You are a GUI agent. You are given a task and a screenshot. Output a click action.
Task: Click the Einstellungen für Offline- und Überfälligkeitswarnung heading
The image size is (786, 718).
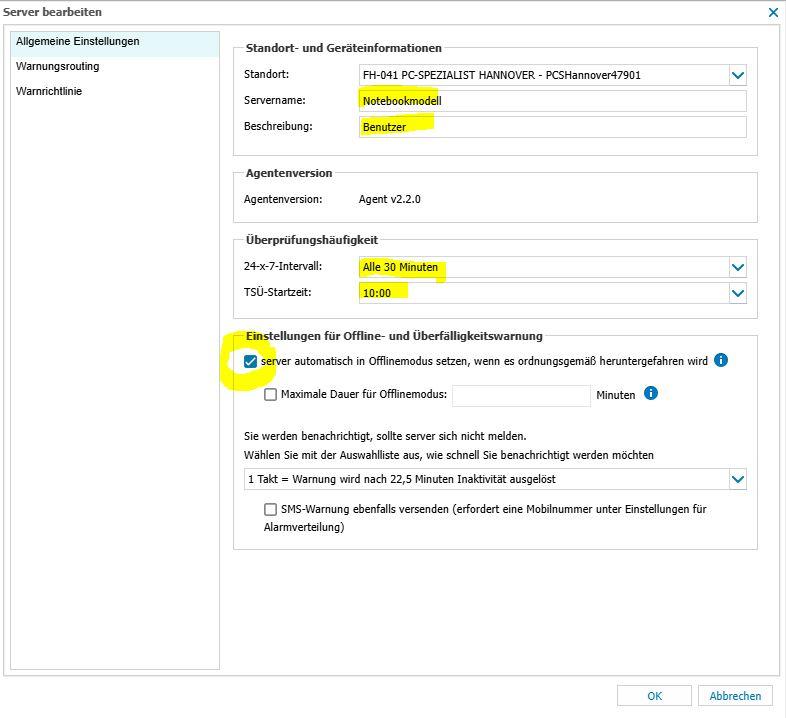(394, 336)
